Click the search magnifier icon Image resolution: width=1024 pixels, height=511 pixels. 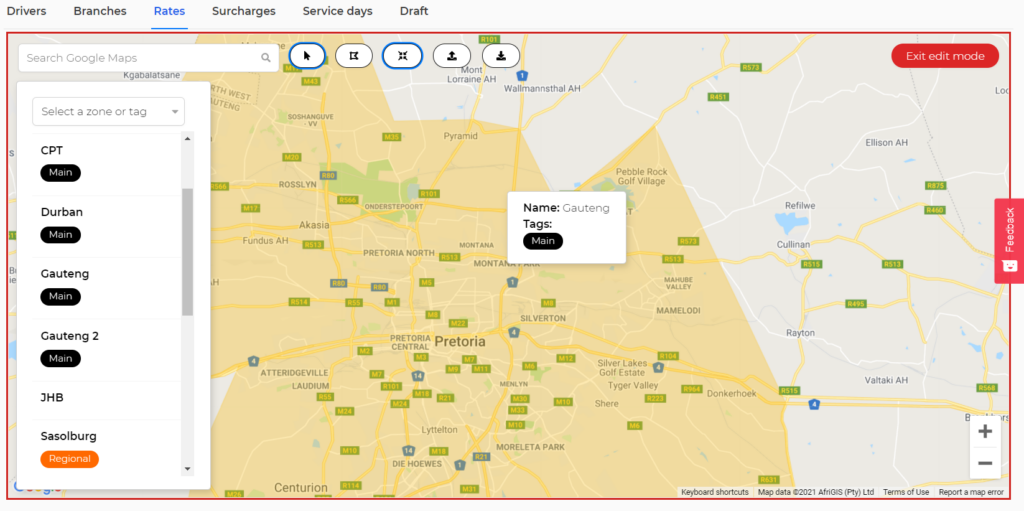266,58
